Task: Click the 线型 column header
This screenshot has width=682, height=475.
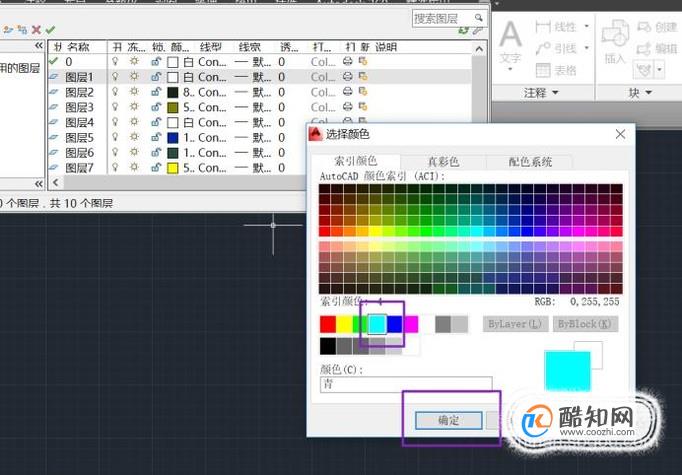Action: click(x=211, y=47)
